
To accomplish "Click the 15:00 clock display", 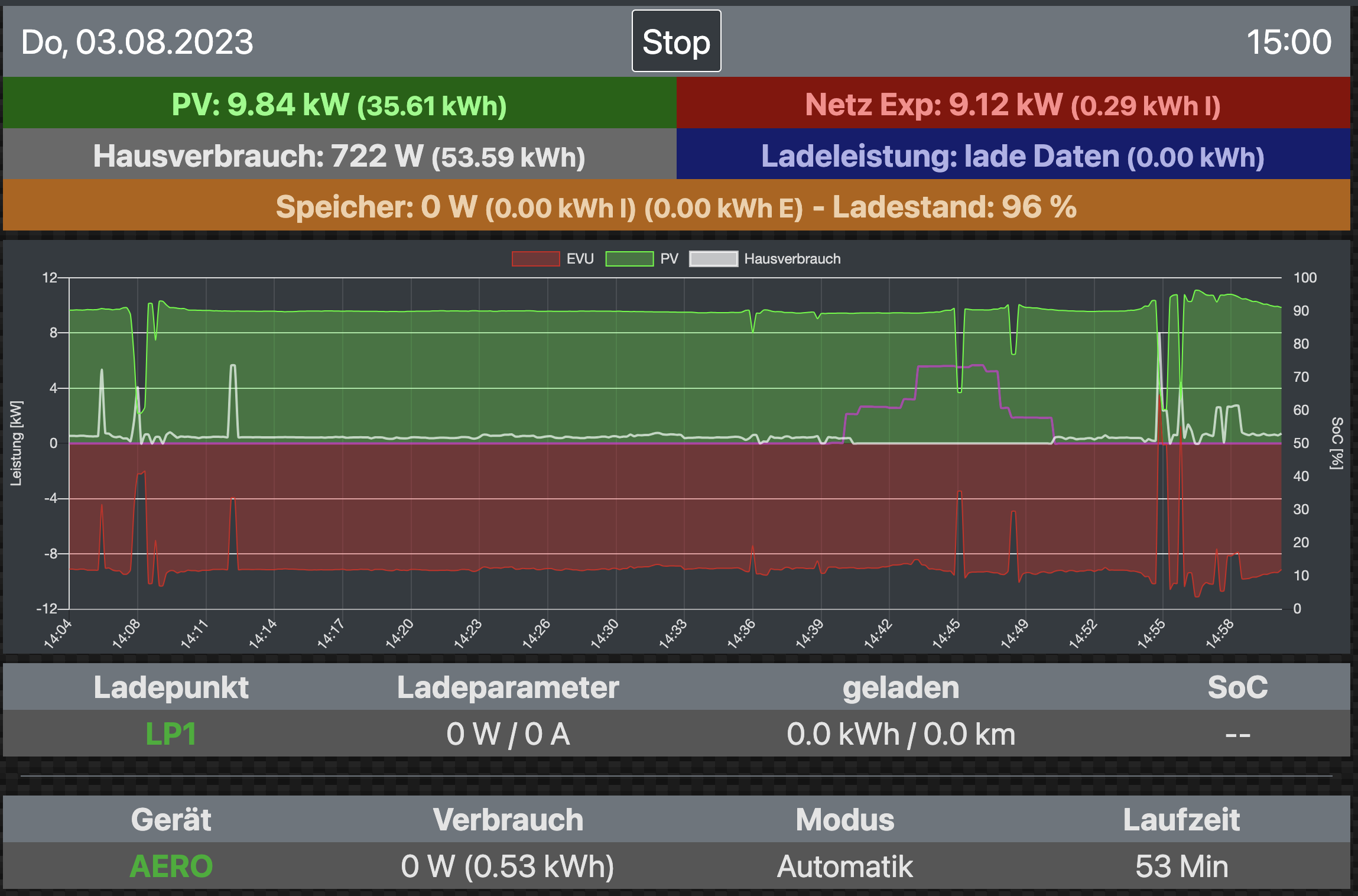I will (1288, 42).
